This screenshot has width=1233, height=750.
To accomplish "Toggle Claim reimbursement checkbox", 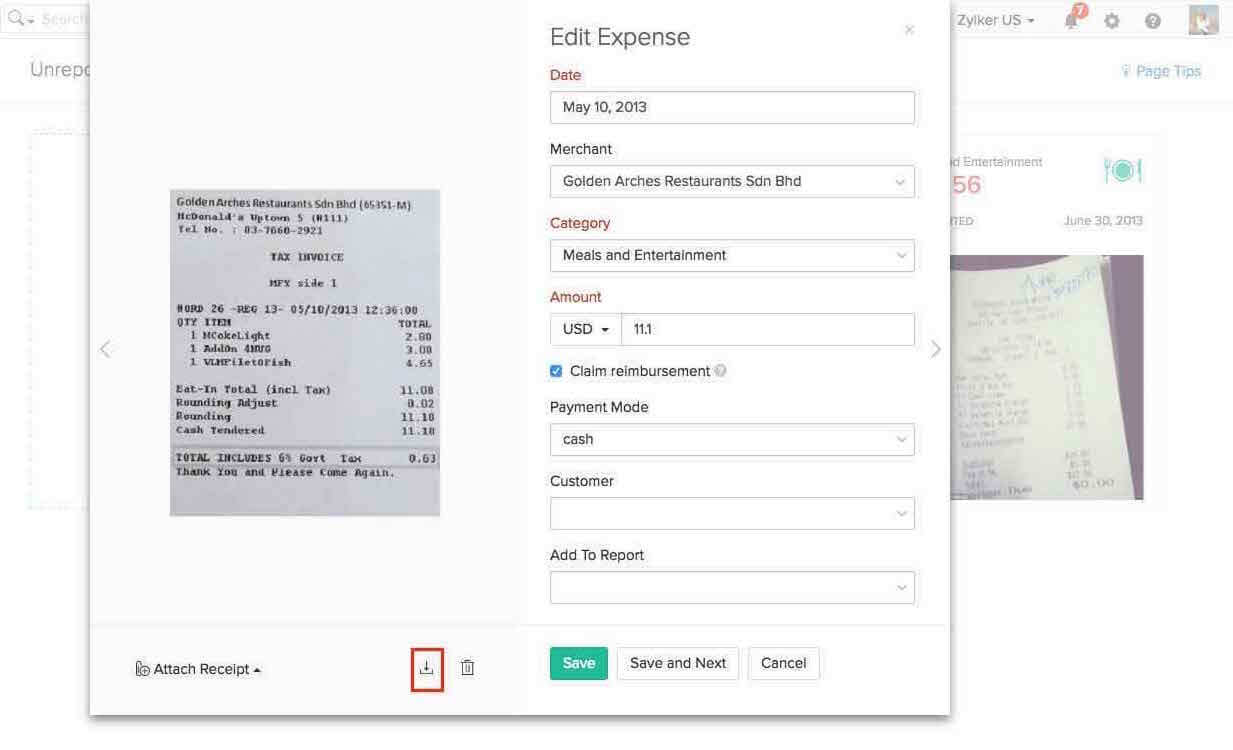I will pos(556,371).
